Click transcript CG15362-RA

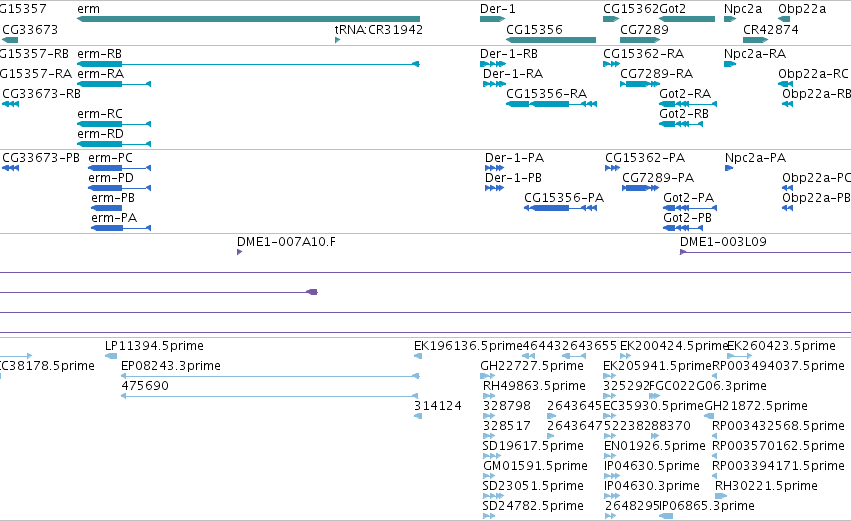click(x=611, y=64)
